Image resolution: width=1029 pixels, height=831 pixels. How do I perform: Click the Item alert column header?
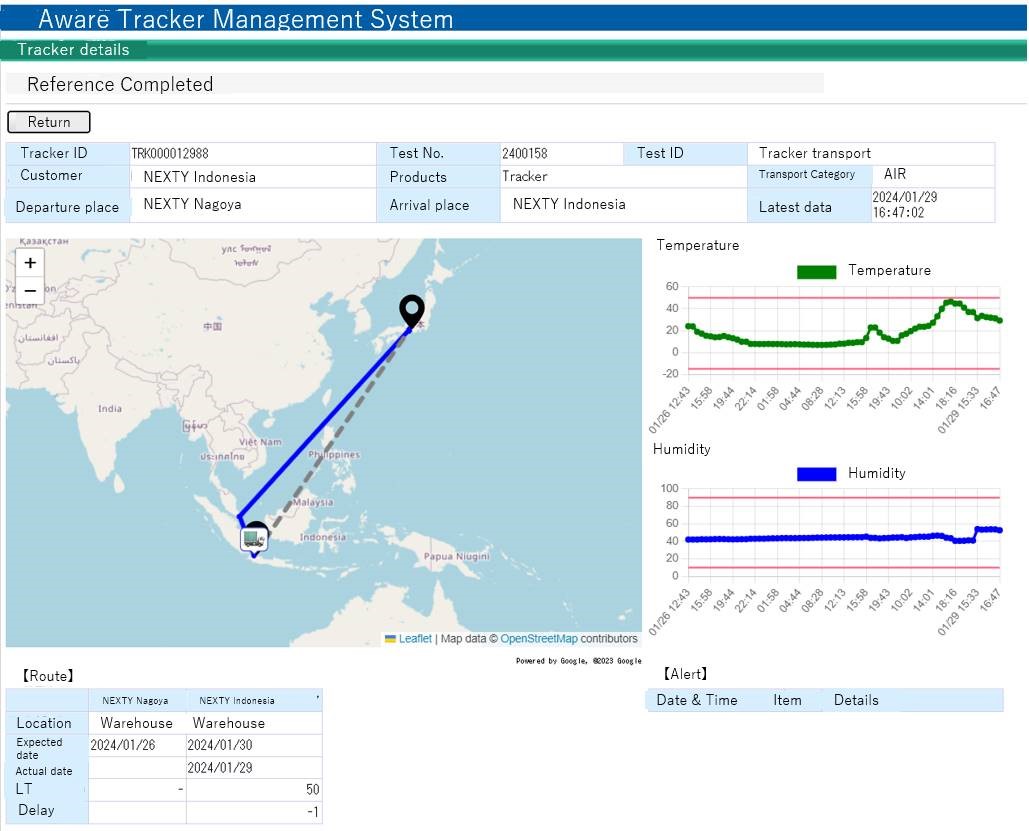tap(787, 700)
